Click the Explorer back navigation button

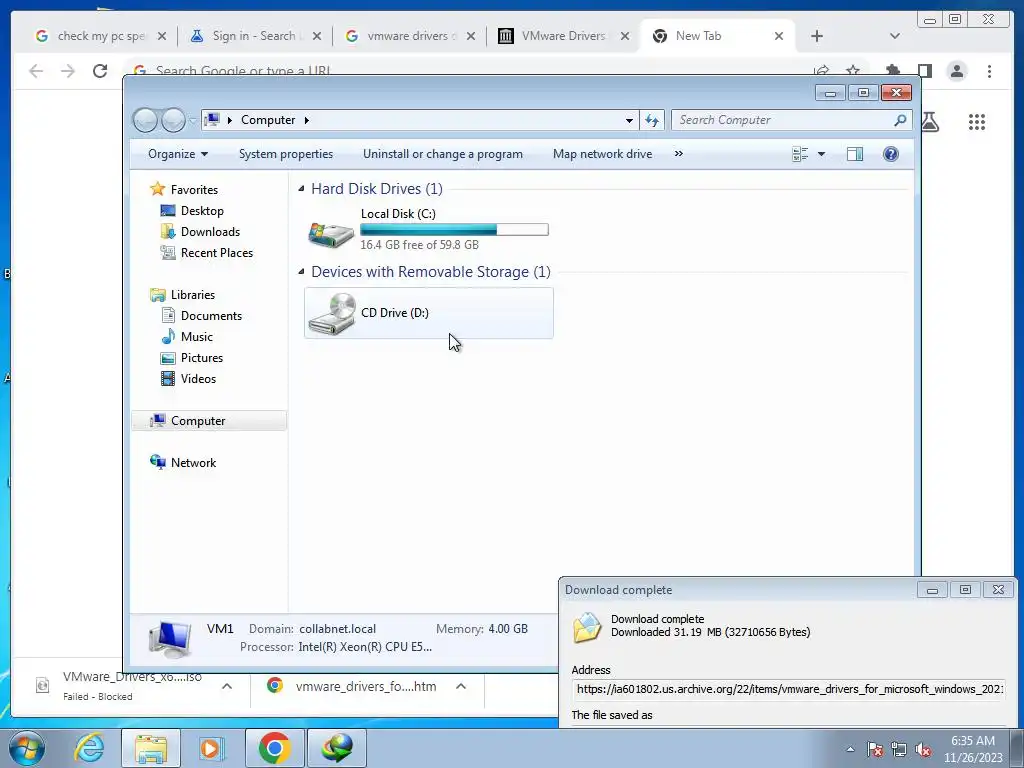coord(145,120)
